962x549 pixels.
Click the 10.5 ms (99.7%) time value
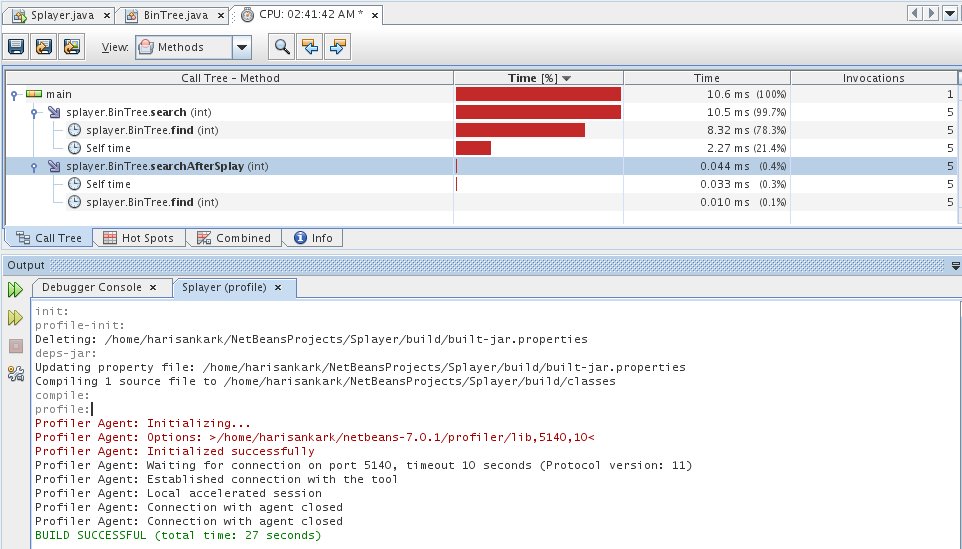pyautogui.click(x=746, y=112)
